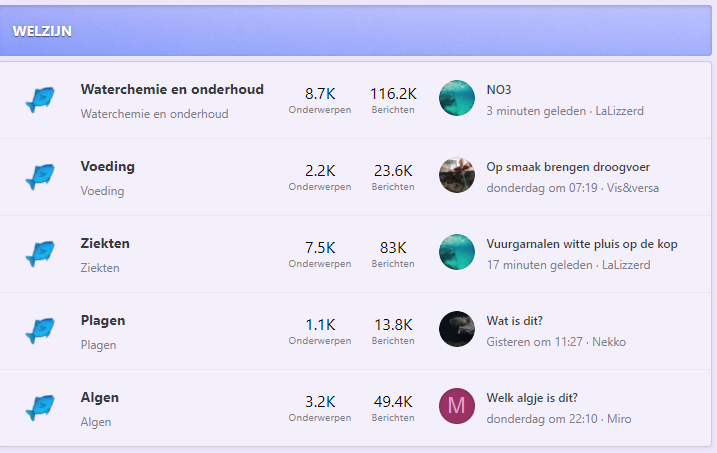Click the fish icon beside Ziekten forum

click(x=40, y=253)
